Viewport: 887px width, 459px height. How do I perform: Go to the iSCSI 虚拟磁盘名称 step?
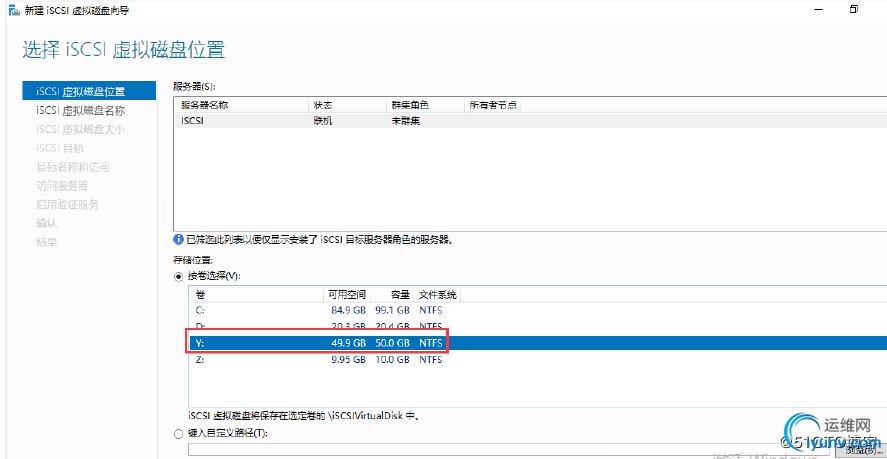(80, 110)
